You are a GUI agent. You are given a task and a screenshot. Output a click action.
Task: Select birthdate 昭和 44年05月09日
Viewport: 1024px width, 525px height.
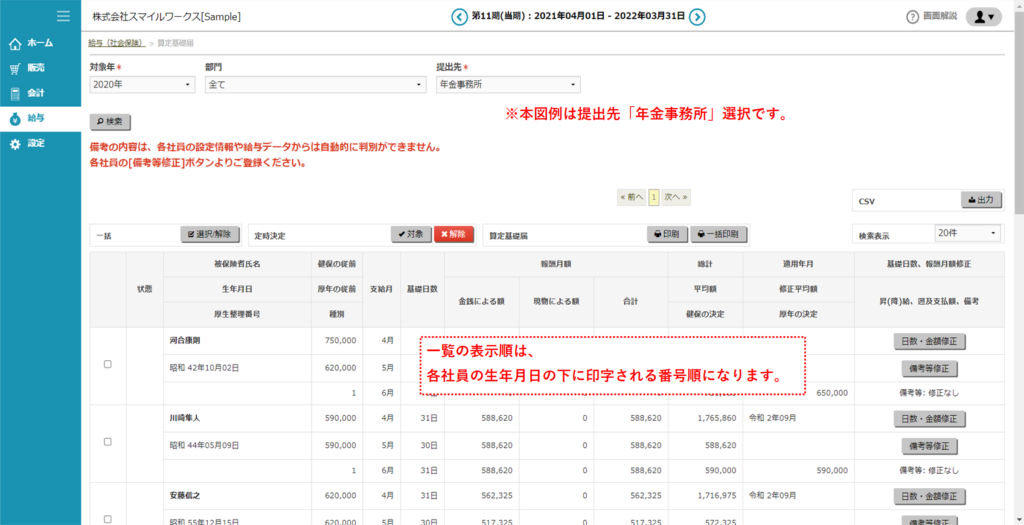click(204, 445)
